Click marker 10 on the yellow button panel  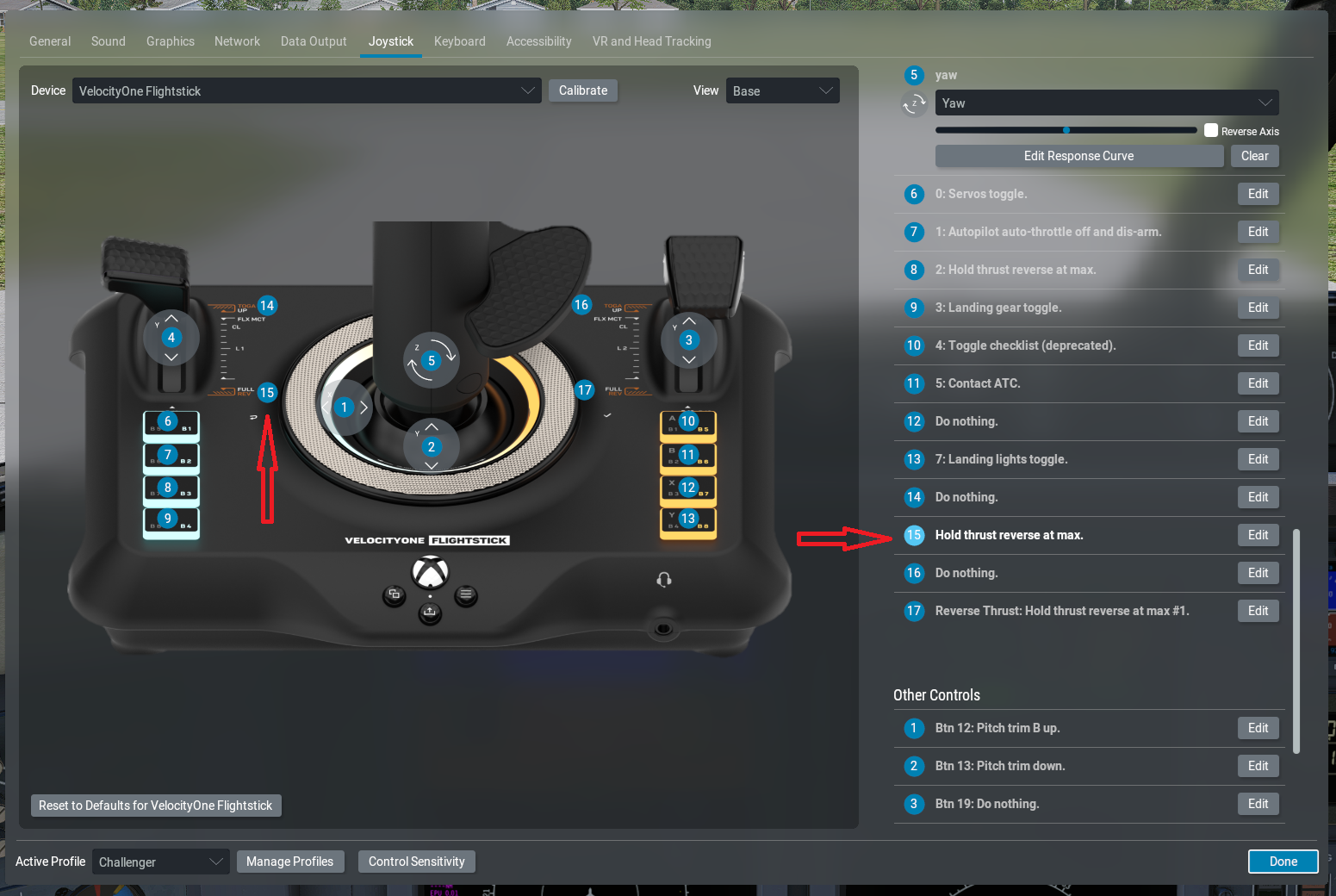click(x=688, y=421)
